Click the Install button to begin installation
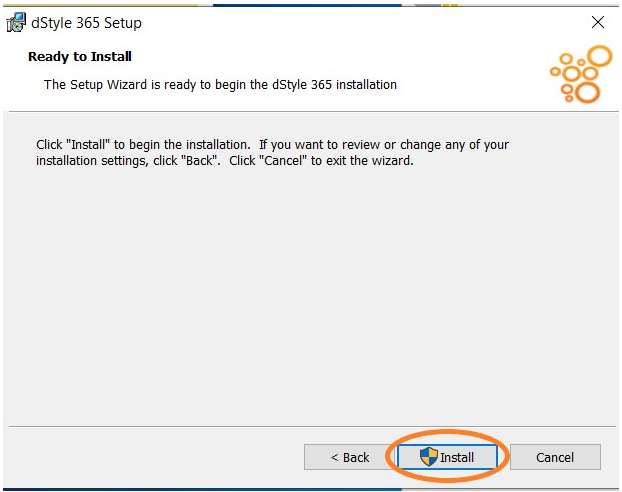 coord(447,457)
